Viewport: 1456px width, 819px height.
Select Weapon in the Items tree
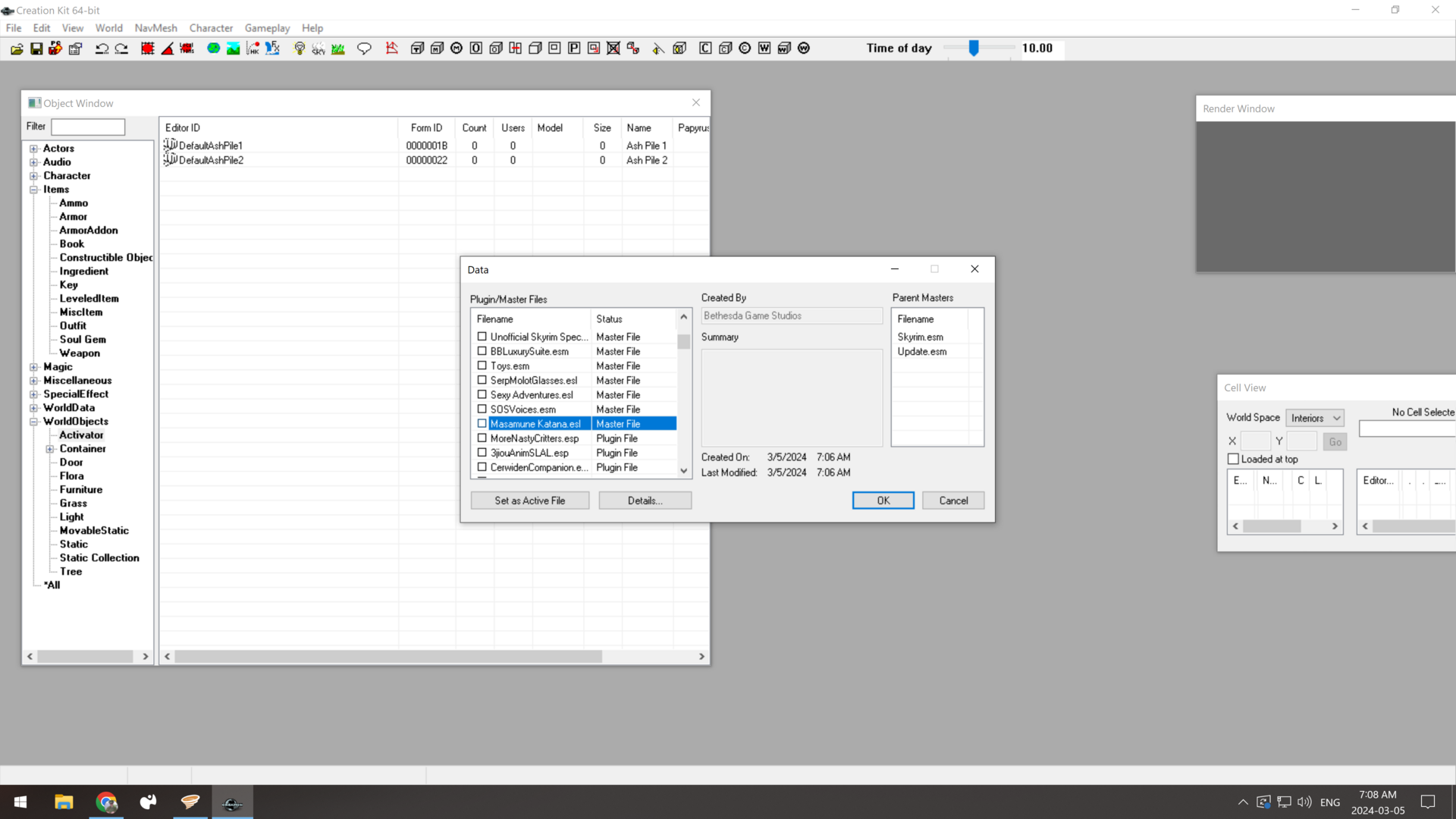(x=80, y=353)
